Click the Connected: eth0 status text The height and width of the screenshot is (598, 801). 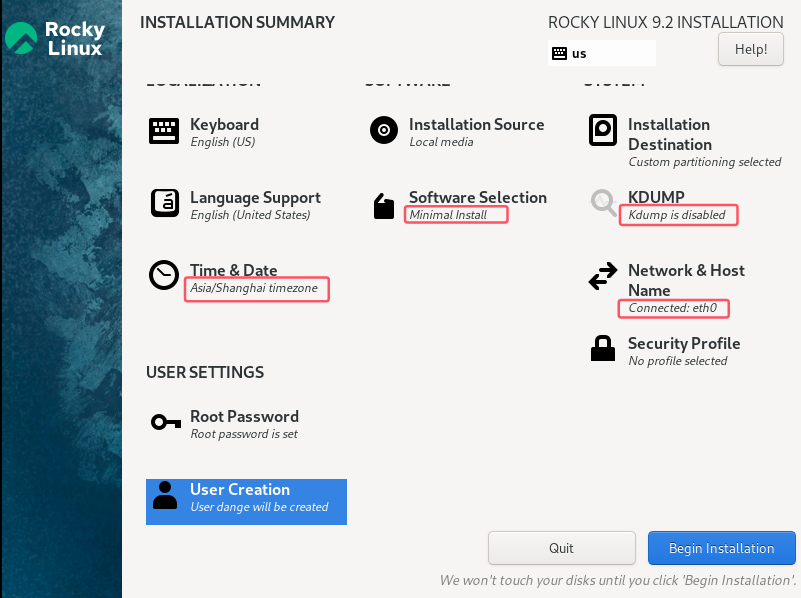[673, 308]
